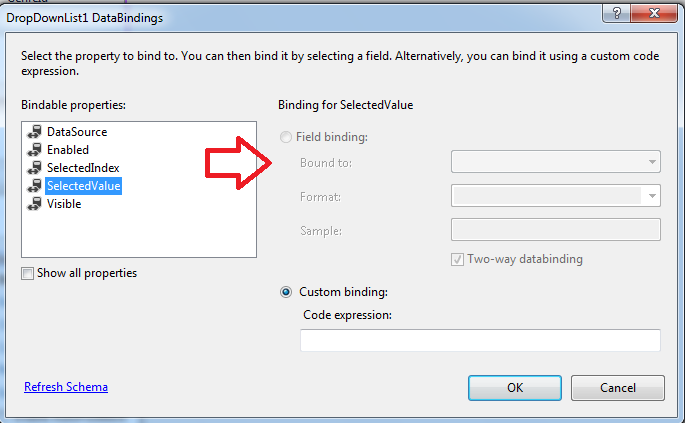
Task: Select the Custom binding radio button
Action: 287,292
